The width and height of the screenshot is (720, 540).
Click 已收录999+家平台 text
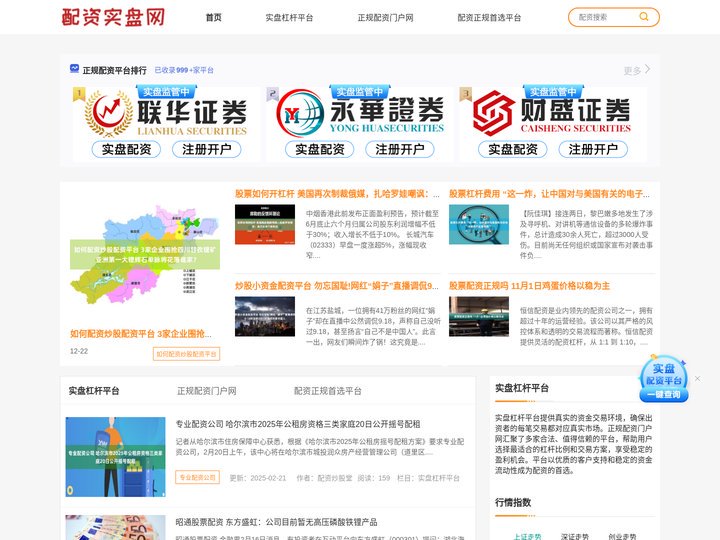pos(184,70)
